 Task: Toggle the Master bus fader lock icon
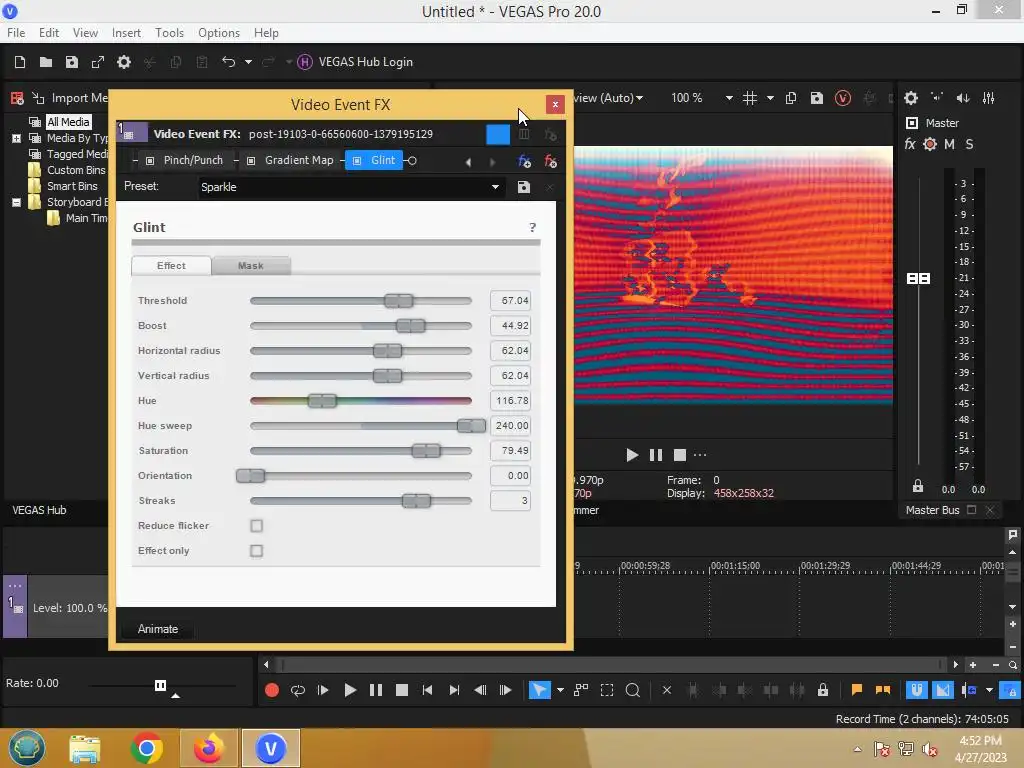click(918, 486)
